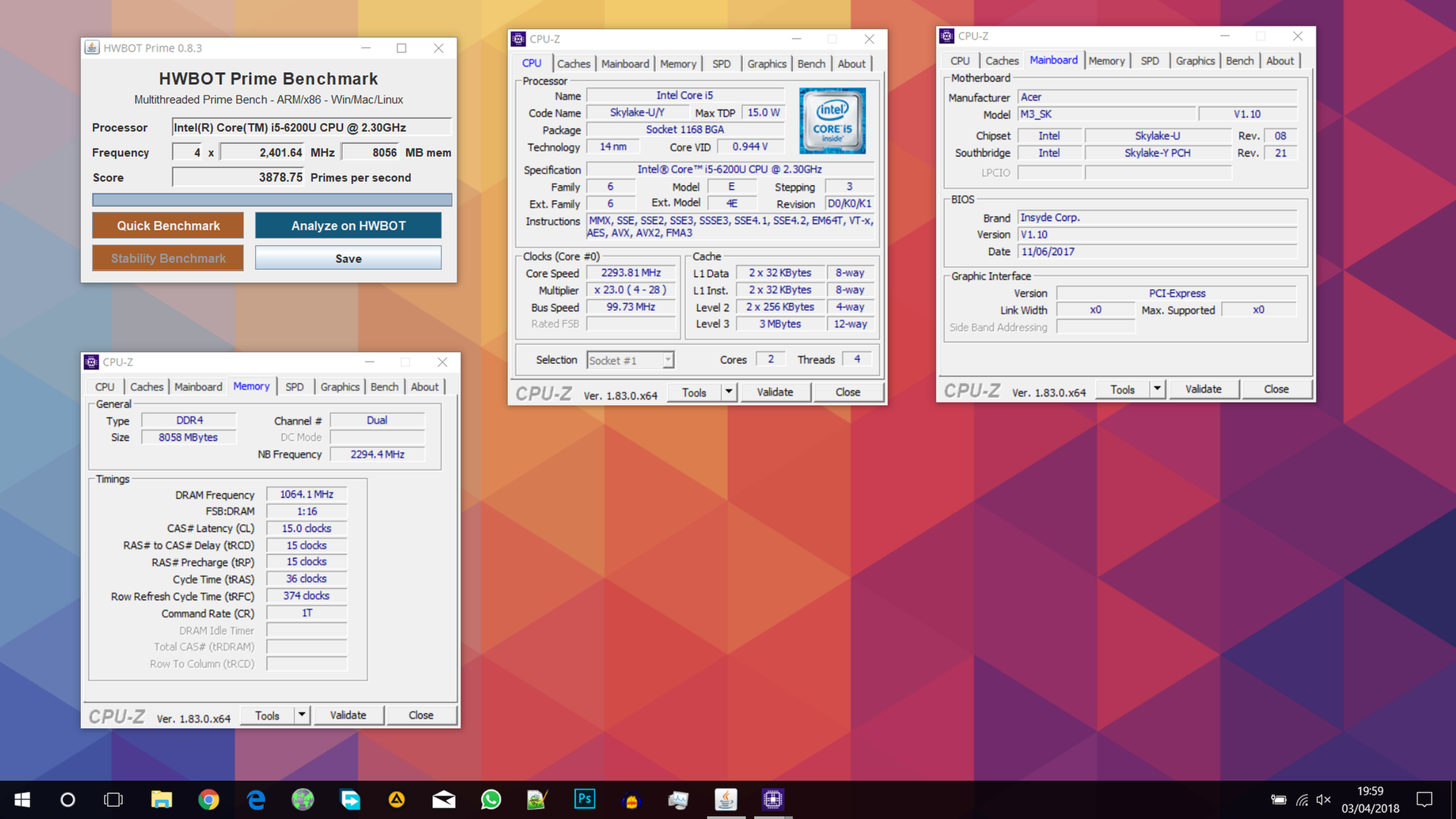Open Tools dropdown arrow in Memory window
The image size is (1456, 819).
coord(301,715)
